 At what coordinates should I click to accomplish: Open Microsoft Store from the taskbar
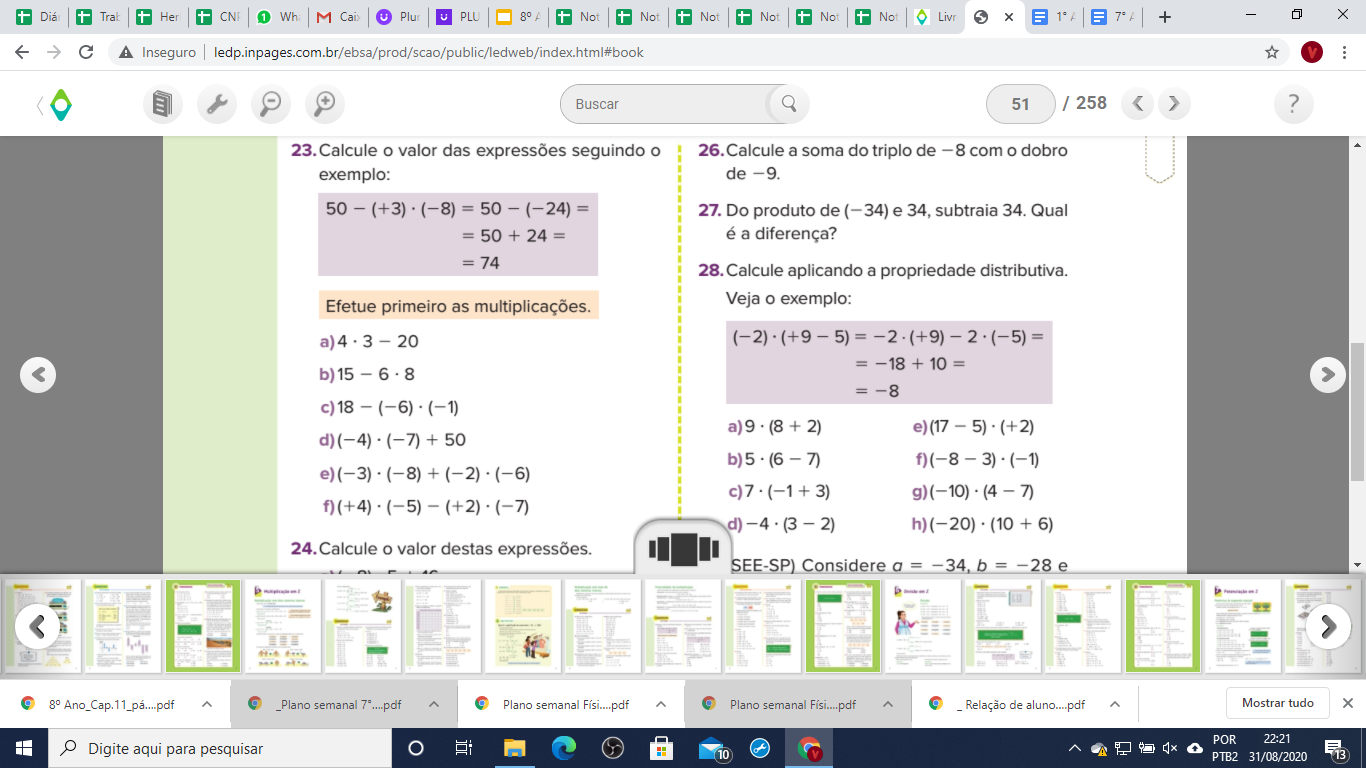click(x=661, y=748)
